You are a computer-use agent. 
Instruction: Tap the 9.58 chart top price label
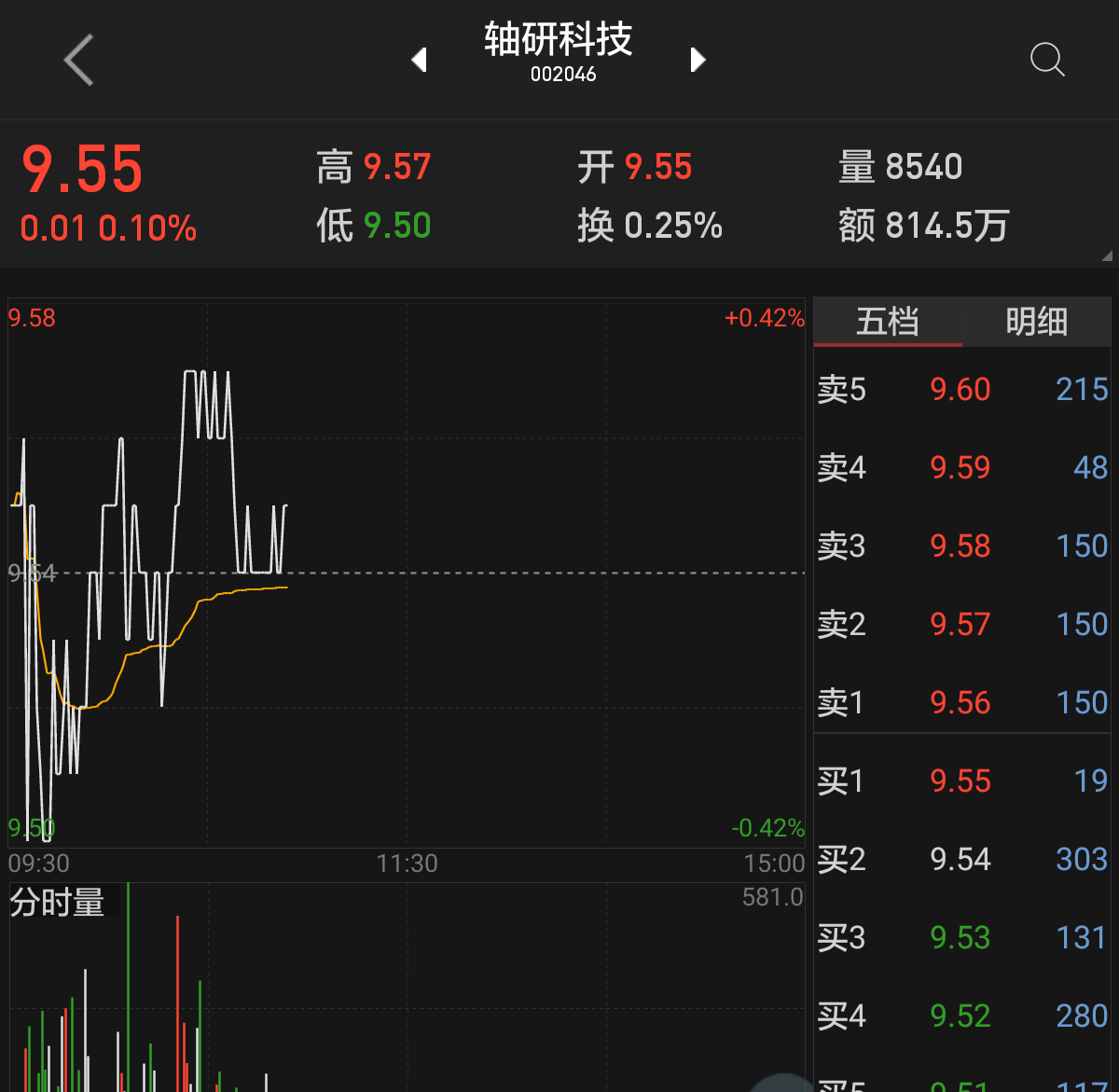[x=32, y=318]
